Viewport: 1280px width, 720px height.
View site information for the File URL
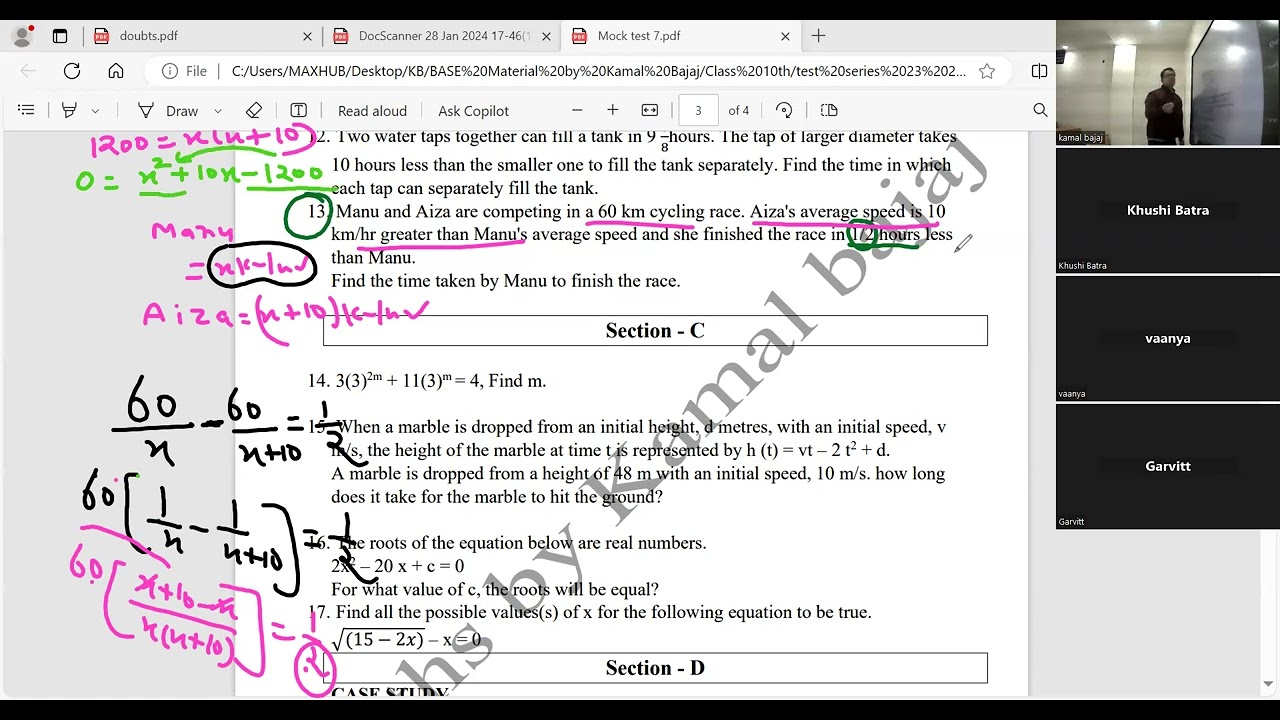pos(184,71)
